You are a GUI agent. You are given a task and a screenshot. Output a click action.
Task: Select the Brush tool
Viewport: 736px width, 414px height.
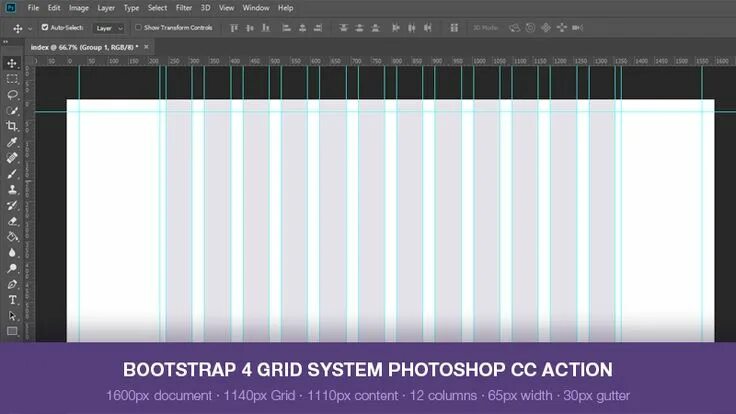pos(12,174)
